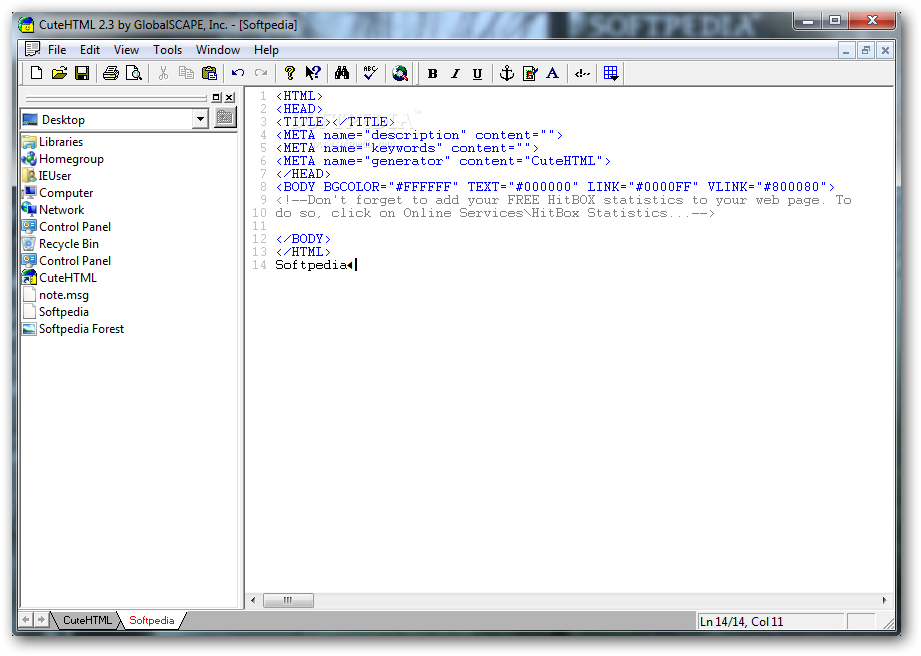Screen dimensions: 921x656
Task: Insert image with the picture icon
Action: point(530,73)
